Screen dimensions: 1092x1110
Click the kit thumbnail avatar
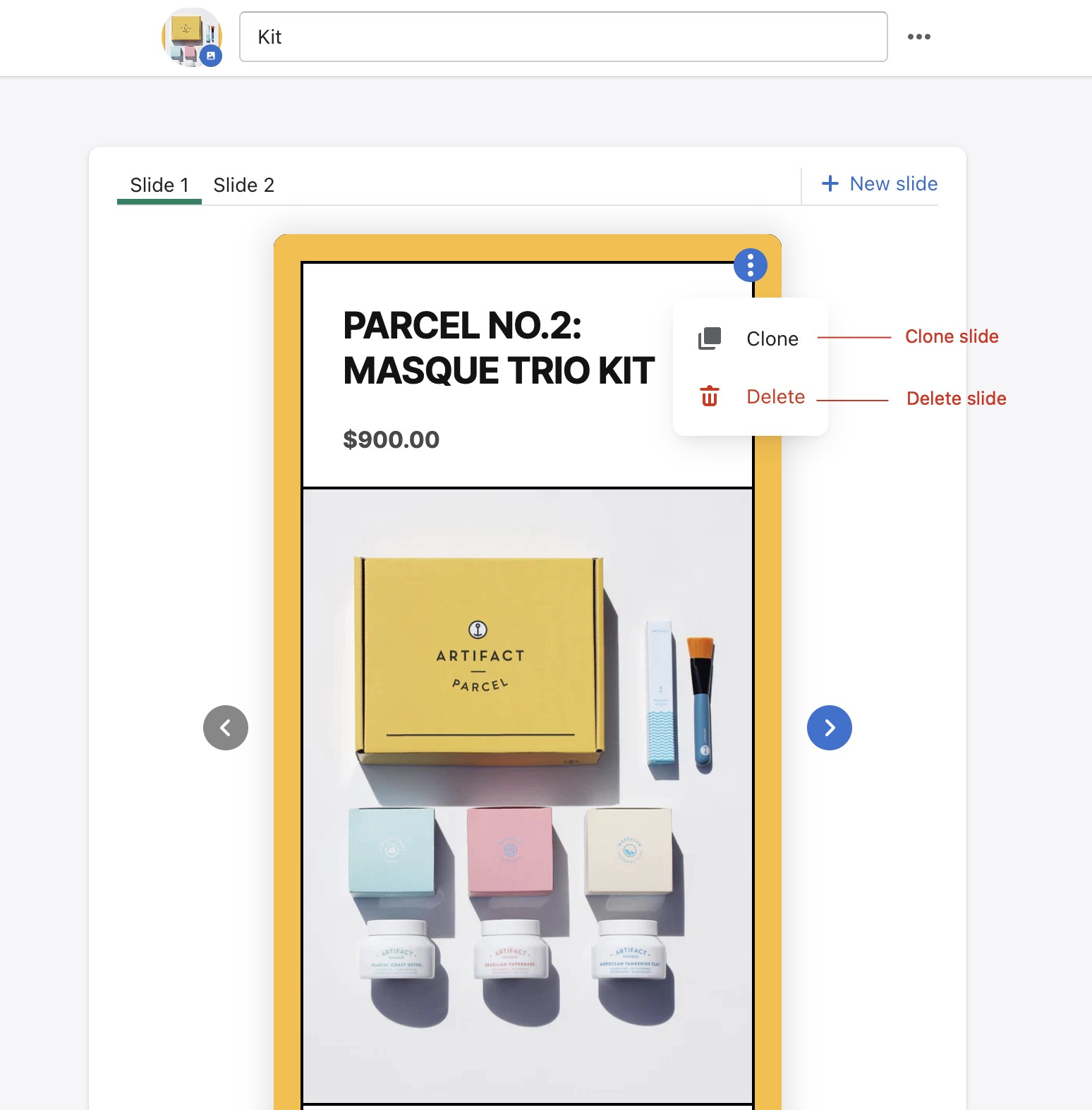tap(188, 34)
